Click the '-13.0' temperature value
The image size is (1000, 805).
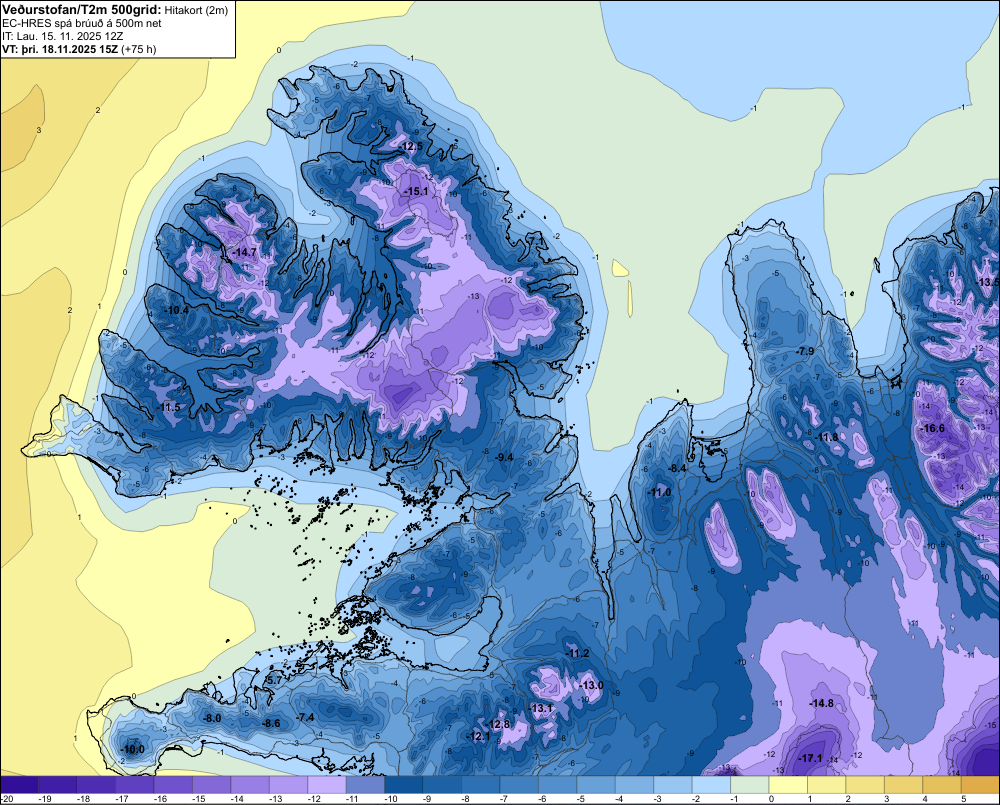(591, 685)
